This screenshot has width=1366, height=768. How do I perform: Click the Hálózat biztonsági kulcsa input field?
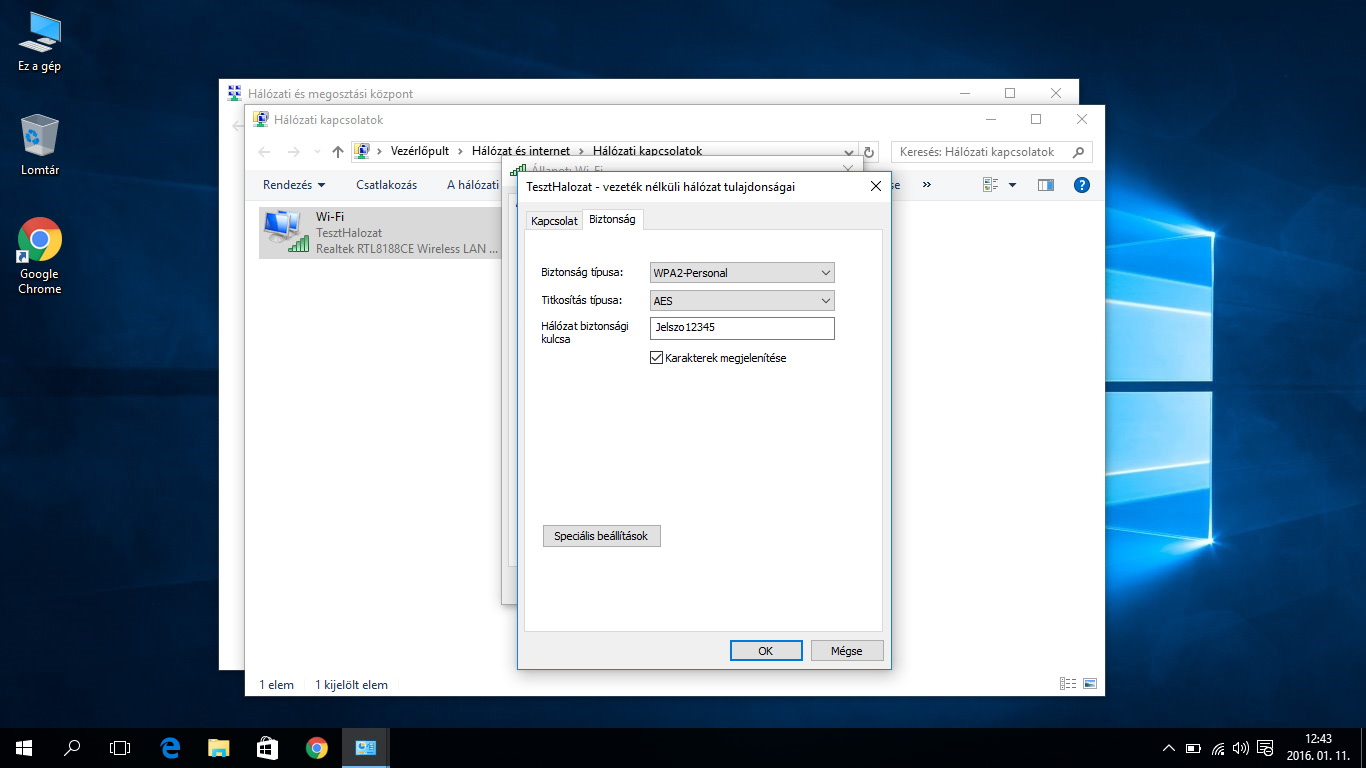coord(741,328)
